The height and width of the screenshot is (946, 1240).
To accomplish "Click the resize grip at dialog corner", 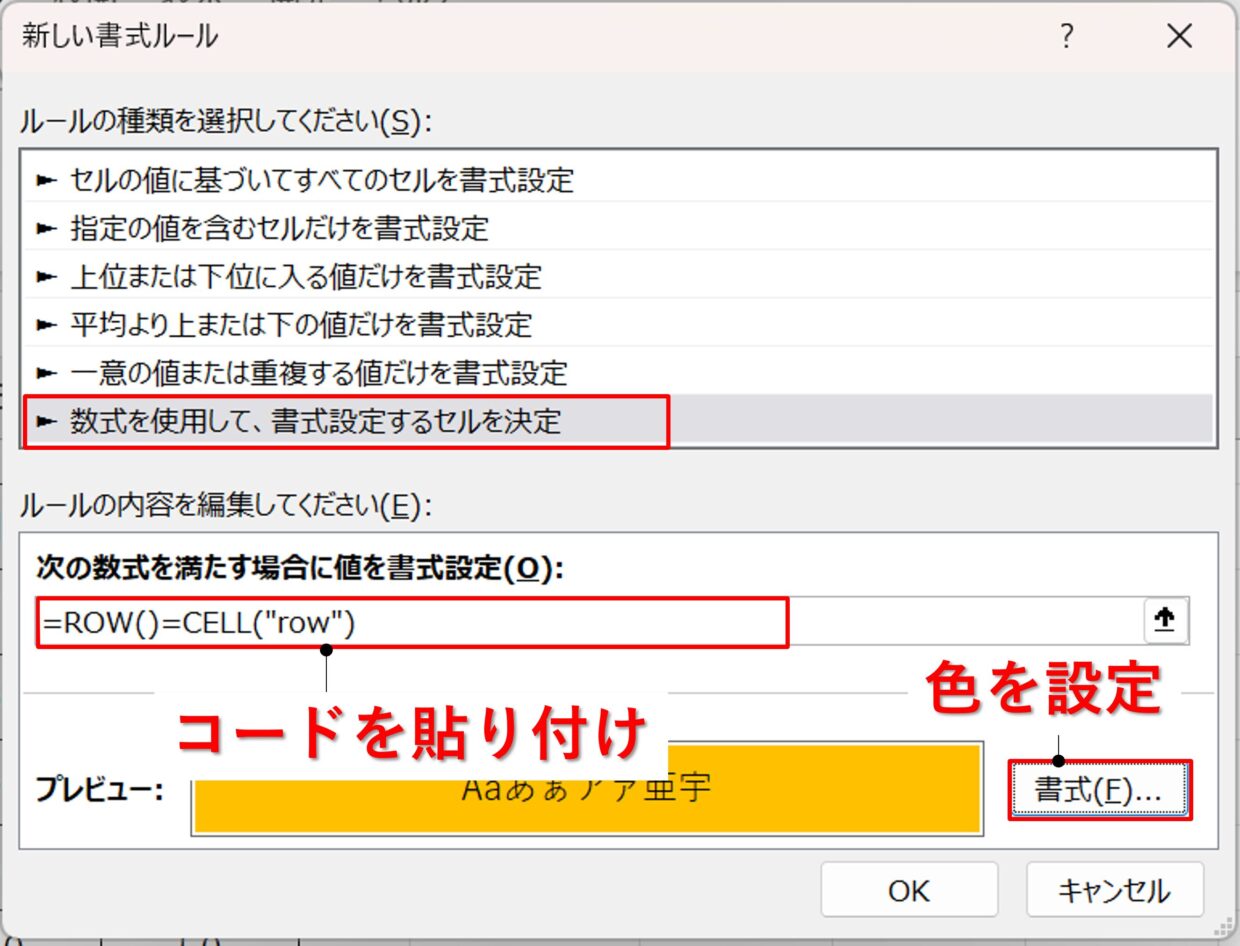I will click(1223, 929).
